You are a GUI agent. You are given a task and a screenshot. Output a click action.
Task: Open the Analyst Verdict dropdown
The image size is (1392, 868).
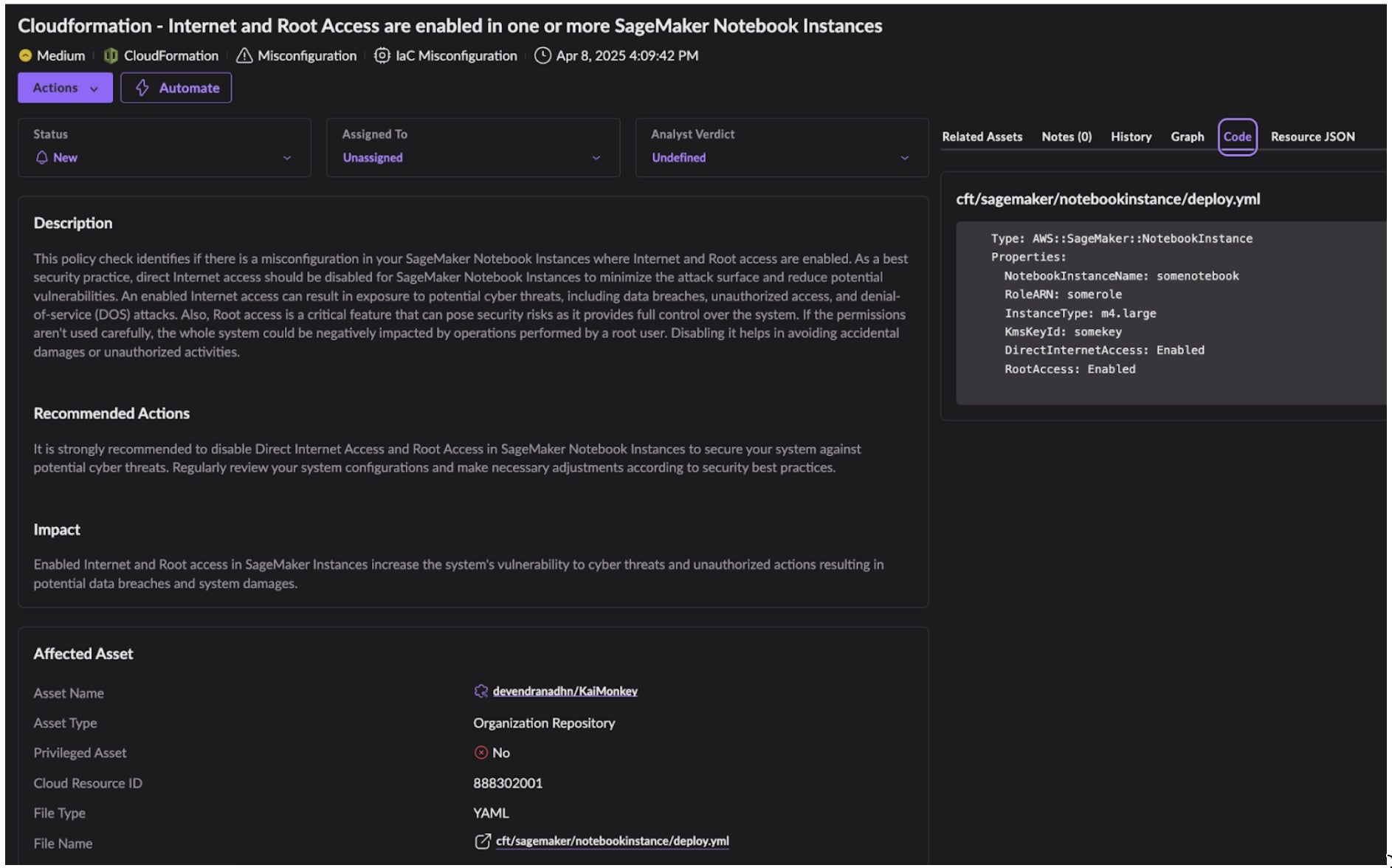[x=905, y=158]
